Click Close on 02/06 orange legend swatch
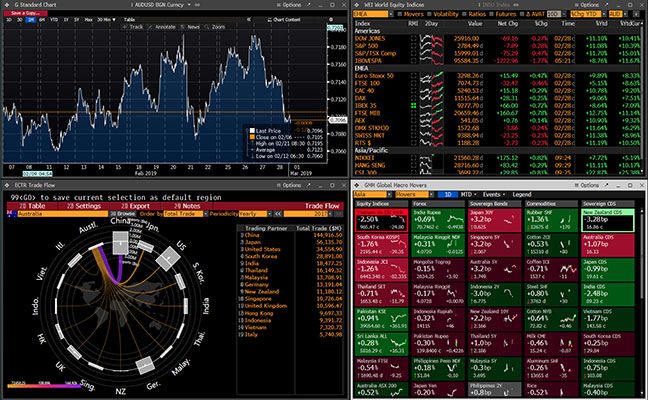The image size is (648, 400). point(252,137)
